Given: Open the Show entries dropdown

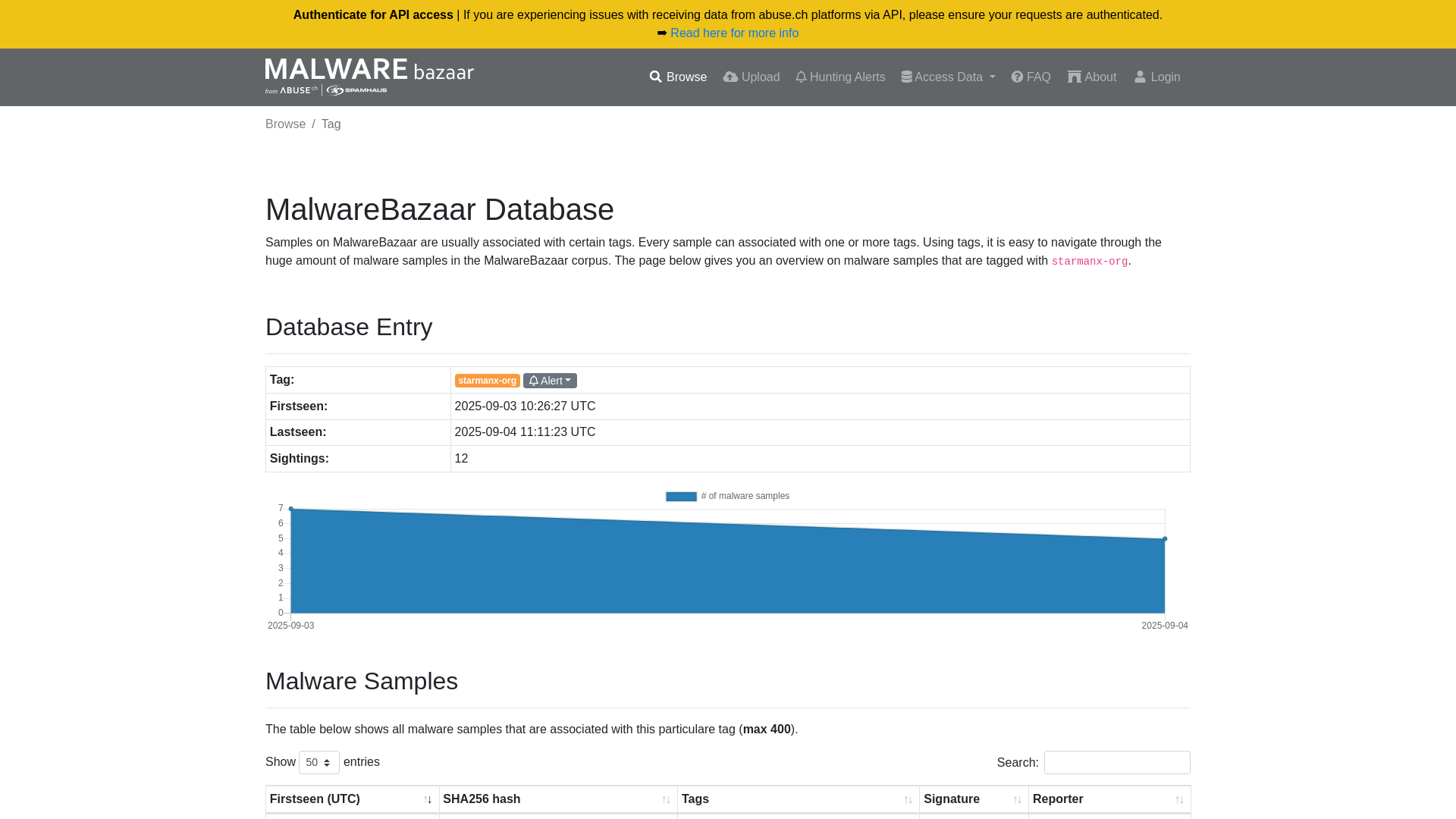Looking at the screenshot, I should [318, 762].
